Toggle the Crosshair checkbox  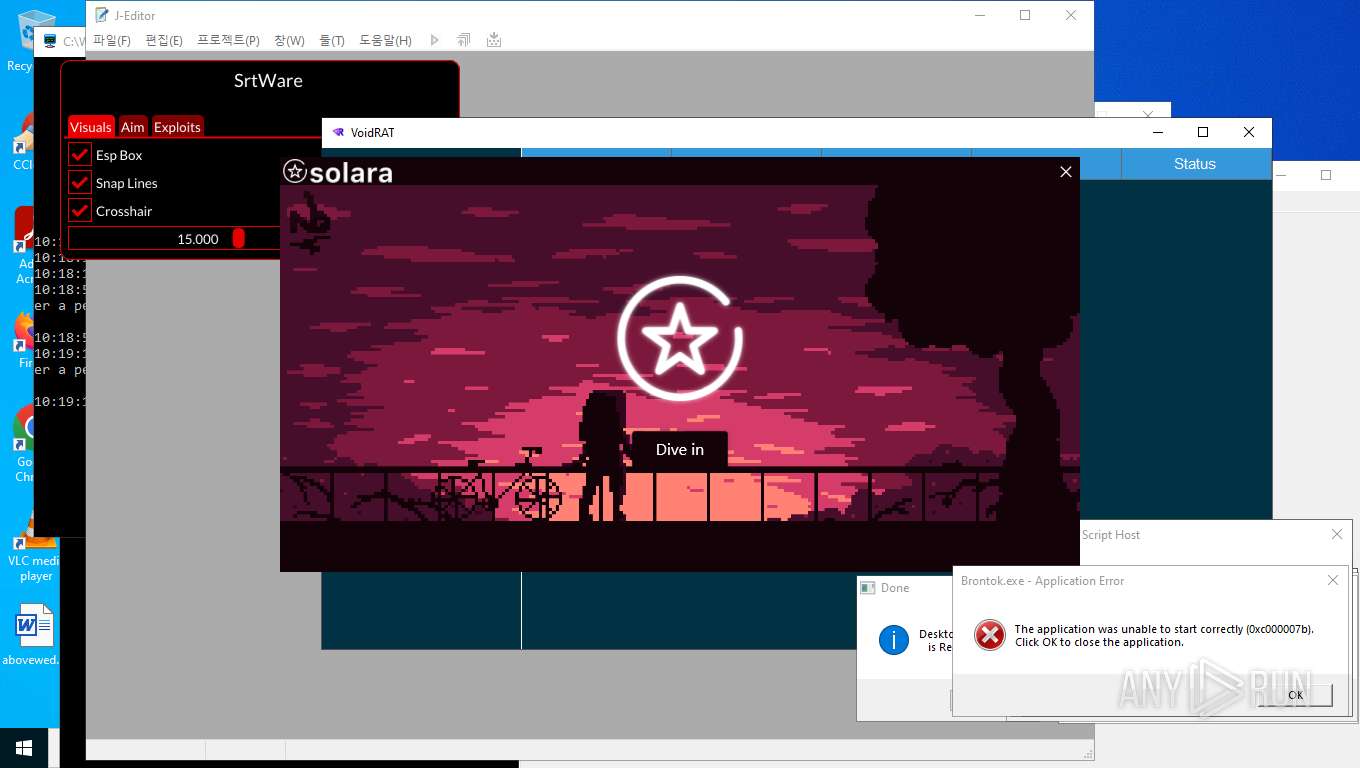click(80, 211)
